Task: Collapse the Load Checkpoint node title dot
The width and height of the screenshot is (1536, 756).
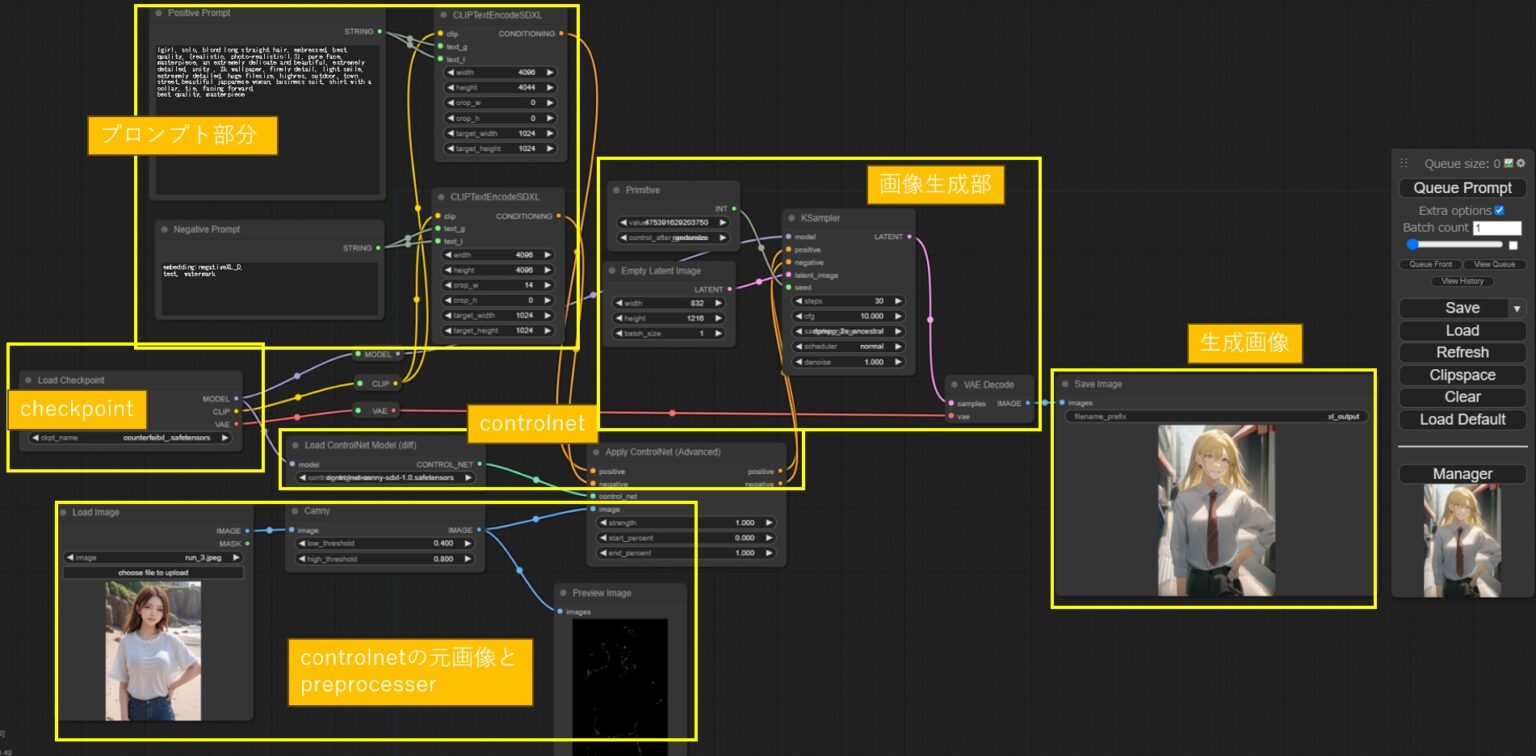Action: (x=27, y=380)
